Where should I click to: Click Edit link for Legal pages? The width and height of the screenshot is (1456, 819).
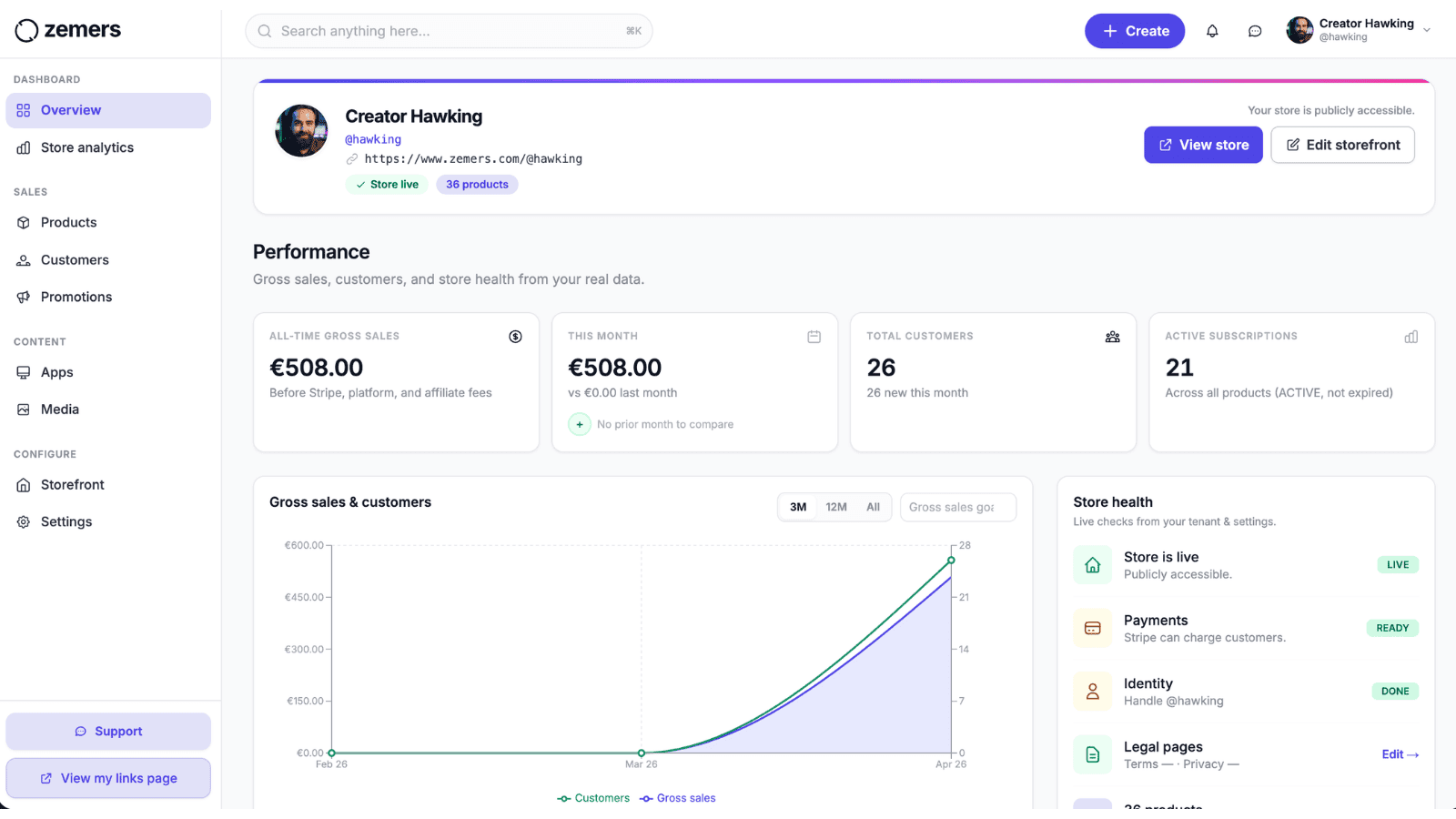(x=1400, y=754)
